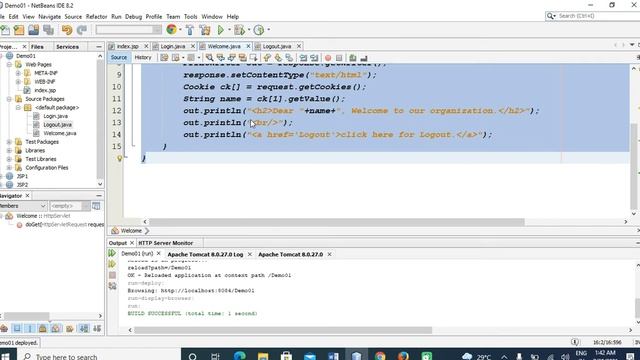Screen dimensions: 640x360
Task: Switch to the Login.java editor tab
Action: coord(173,46)
